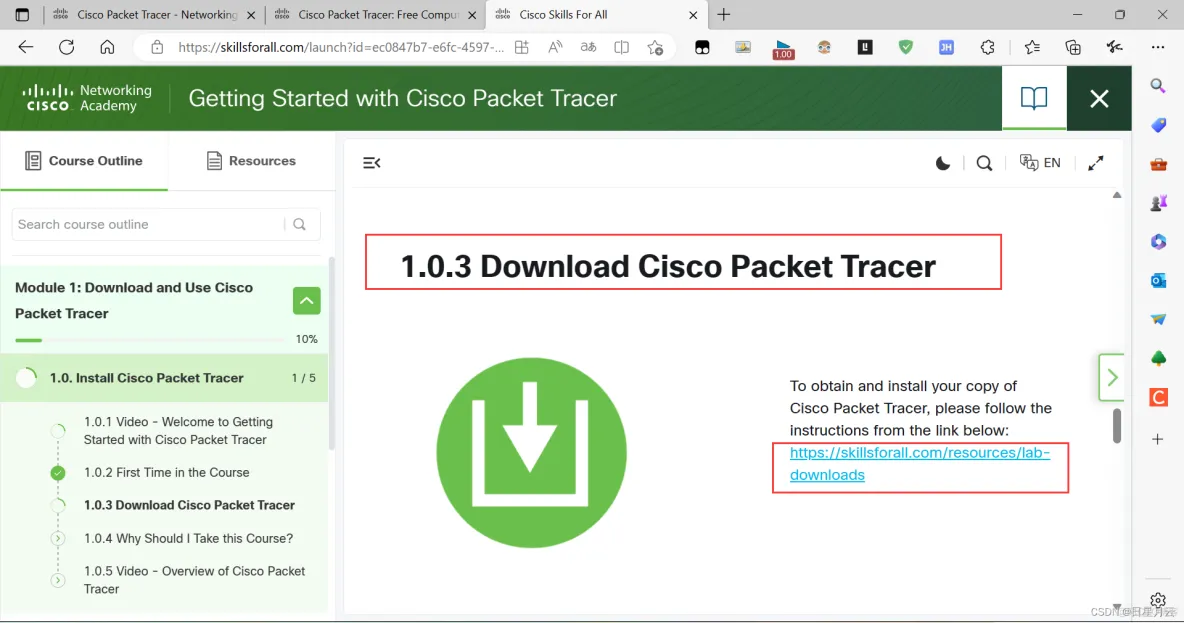
Task: Open the red C icon in sidebar
Action: [1158, 396]
